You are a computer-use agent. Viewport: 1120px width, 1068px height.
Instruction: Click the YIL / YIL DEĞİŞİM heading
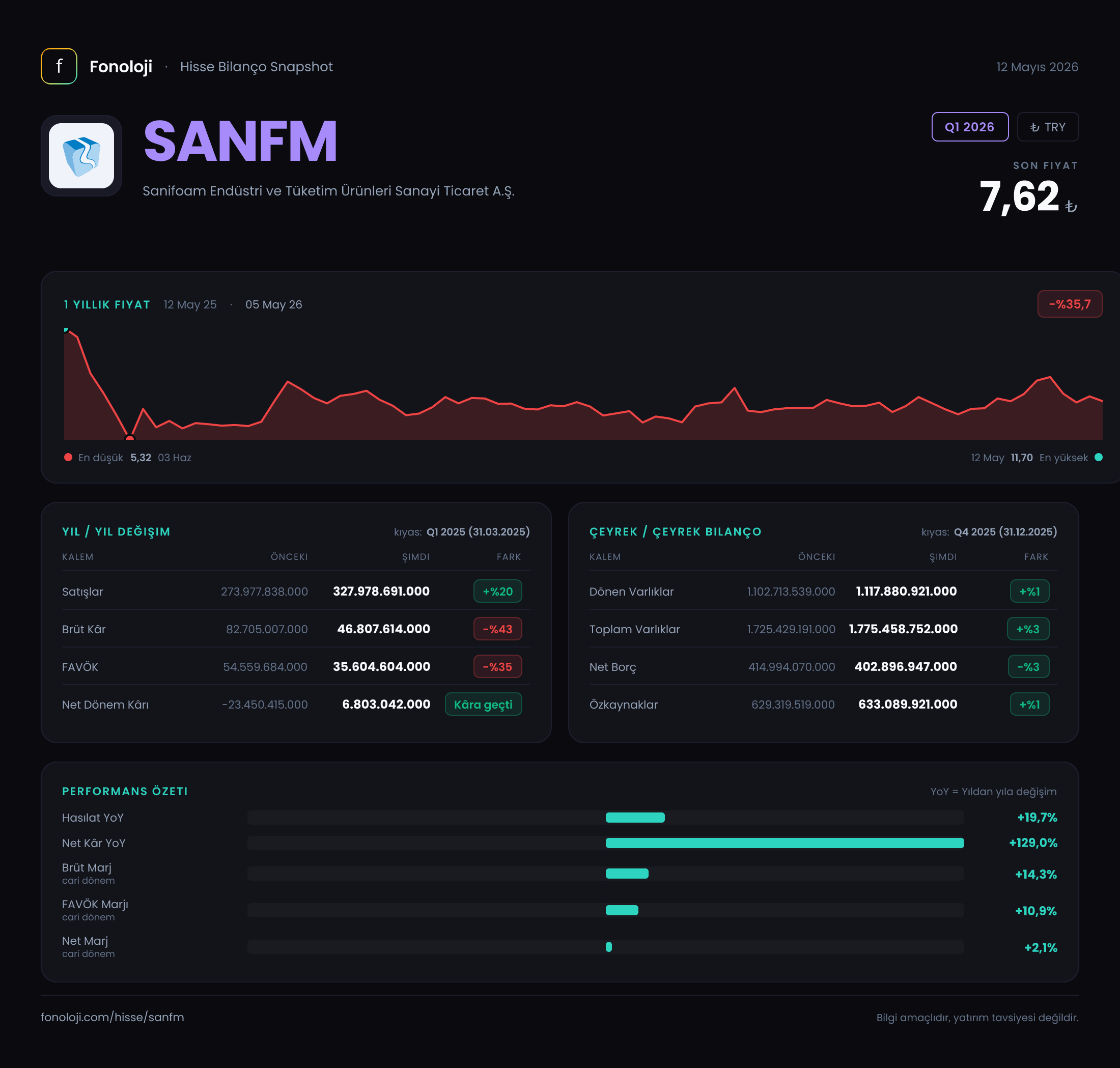[116, 531]
